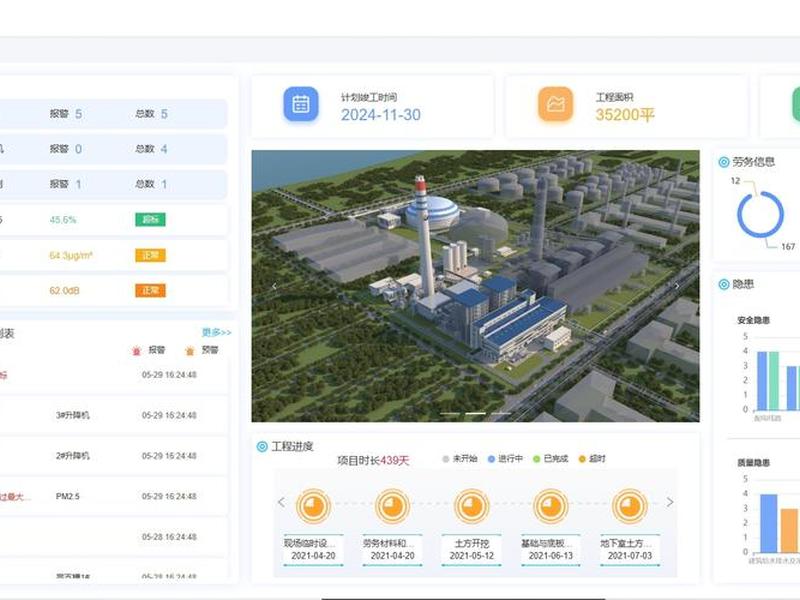Viewport: 800px width, 600px height.
Task: Click the orange badge beside 62.0dB
Action: [x=151, y=290]
